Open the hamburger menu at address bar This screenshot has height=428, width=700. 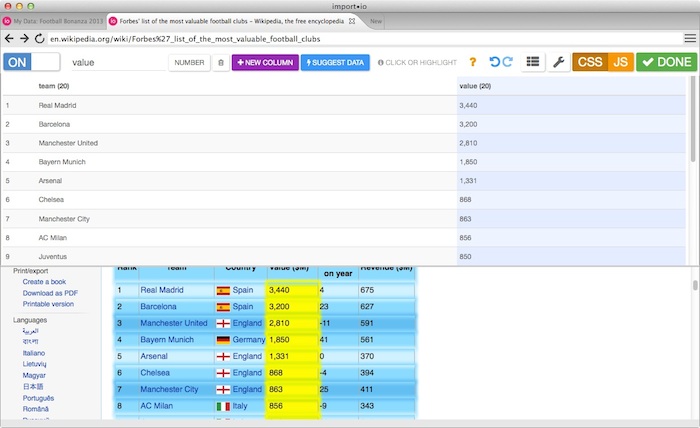tap(690, 39)
